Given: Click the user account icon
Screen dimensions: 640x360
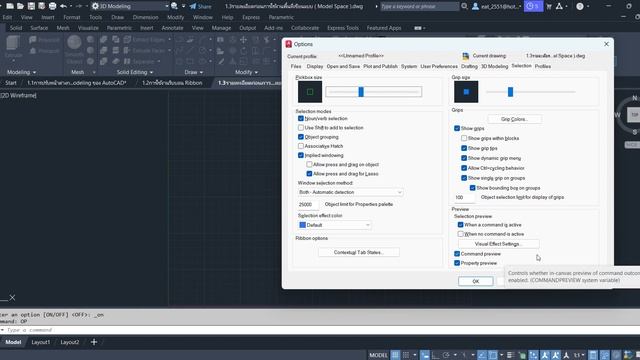Looking at the screenshot, I should pos(476,6).
